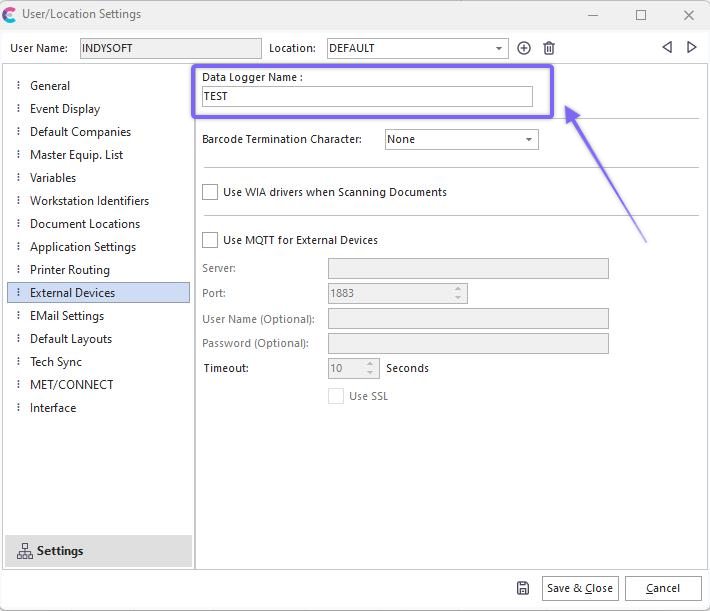Open the Printer Routing section
The height and width of the screenshot is (611, 710).
pyautogui.click(x=70, y=270)
